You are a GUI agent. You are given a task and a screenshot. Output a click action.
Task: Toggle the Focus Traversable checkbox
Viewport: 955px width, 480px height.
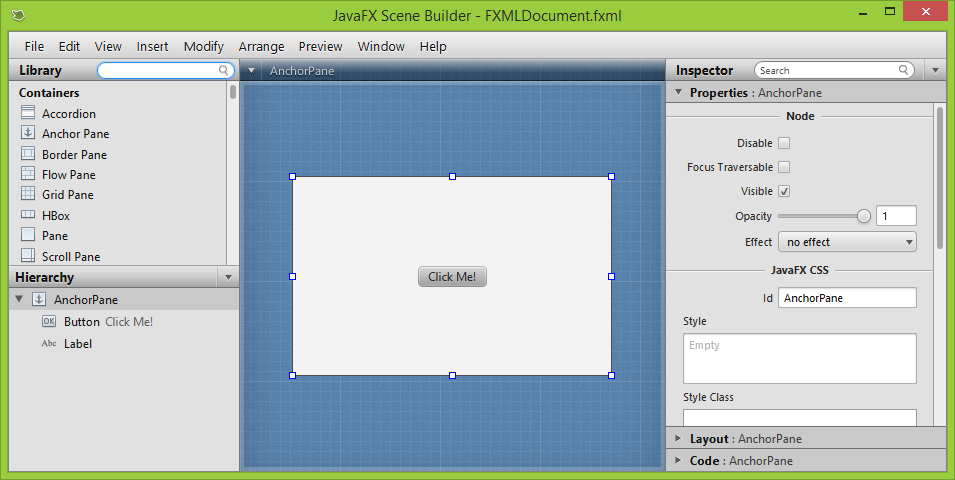[x=784, y=167]
